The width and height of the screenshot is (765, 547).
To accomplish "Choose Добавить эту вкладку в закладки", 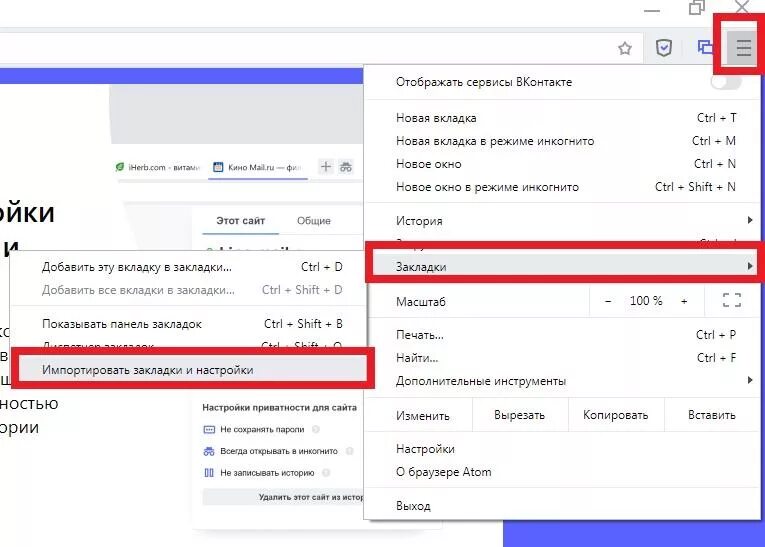I will click(x=189, y=267).
